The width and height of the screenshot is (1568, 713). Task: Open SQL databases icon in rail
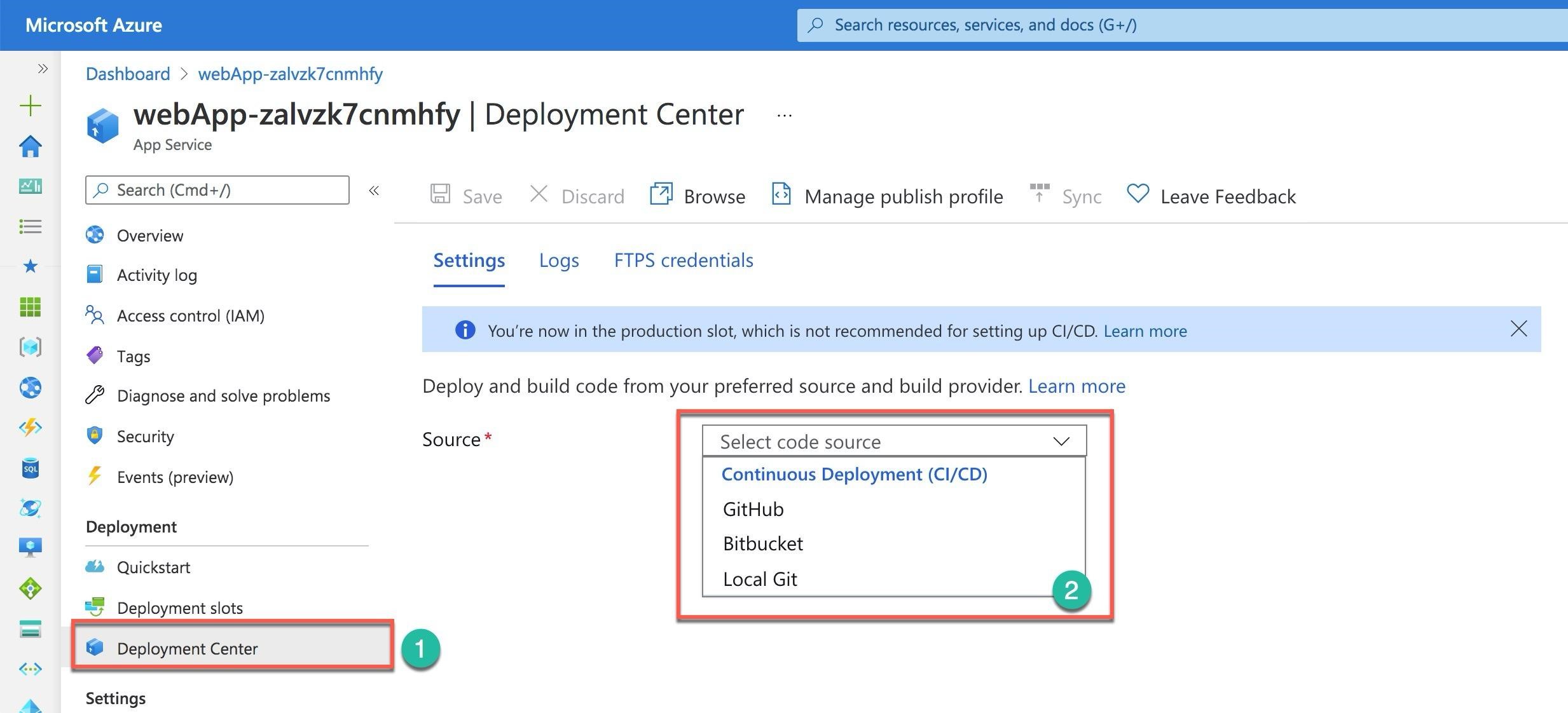pyautogui.click(x=30, y=469)
